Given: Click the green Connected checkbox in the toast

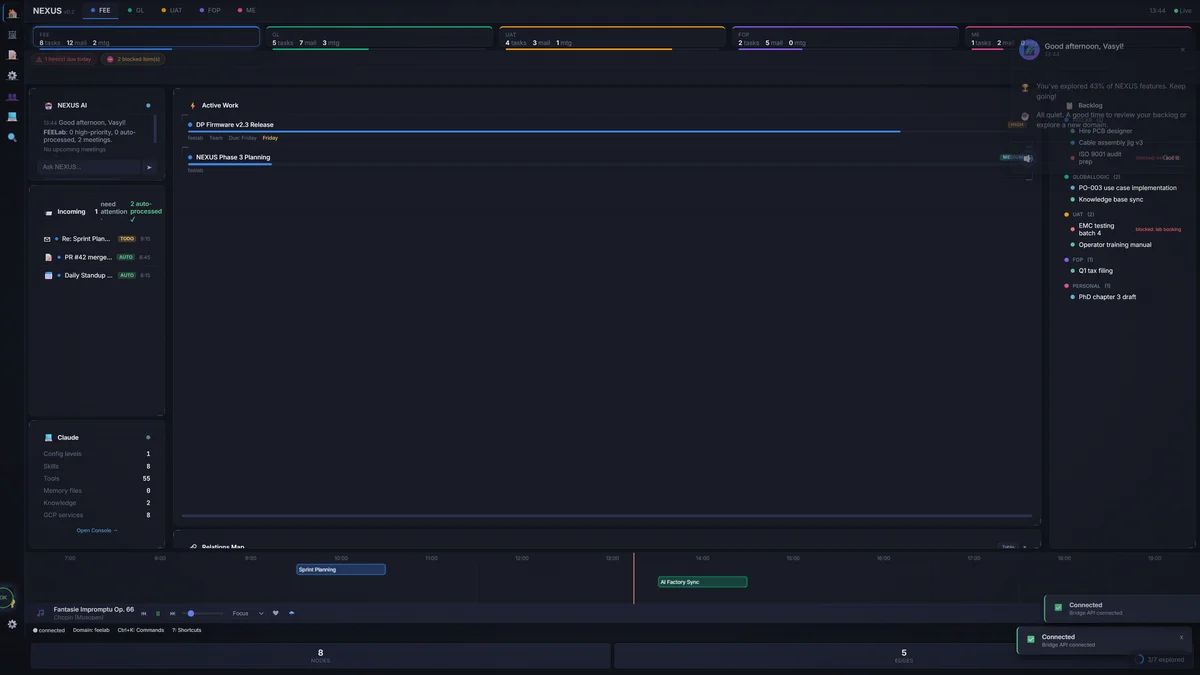Looking at the screenshot, I should tap(1030, 638).
